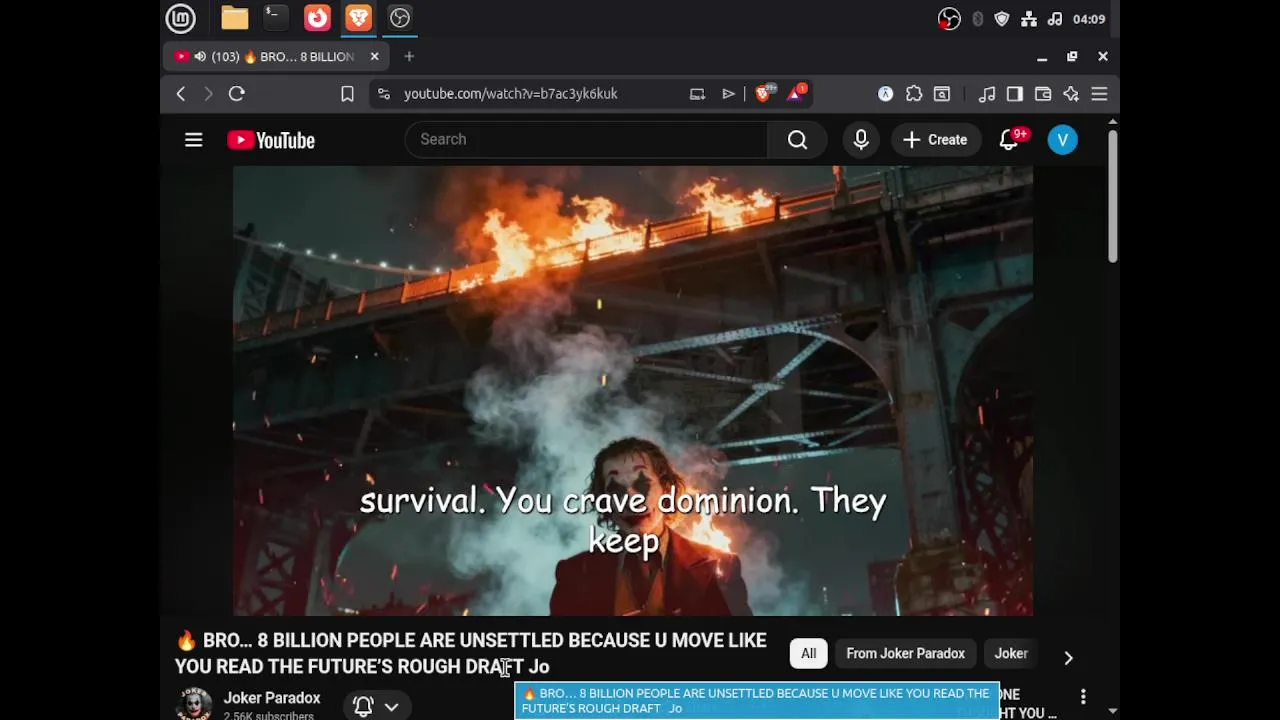Open the sound tray applet
This screenshot has height=720, width=1280.
pos(1055,19)
